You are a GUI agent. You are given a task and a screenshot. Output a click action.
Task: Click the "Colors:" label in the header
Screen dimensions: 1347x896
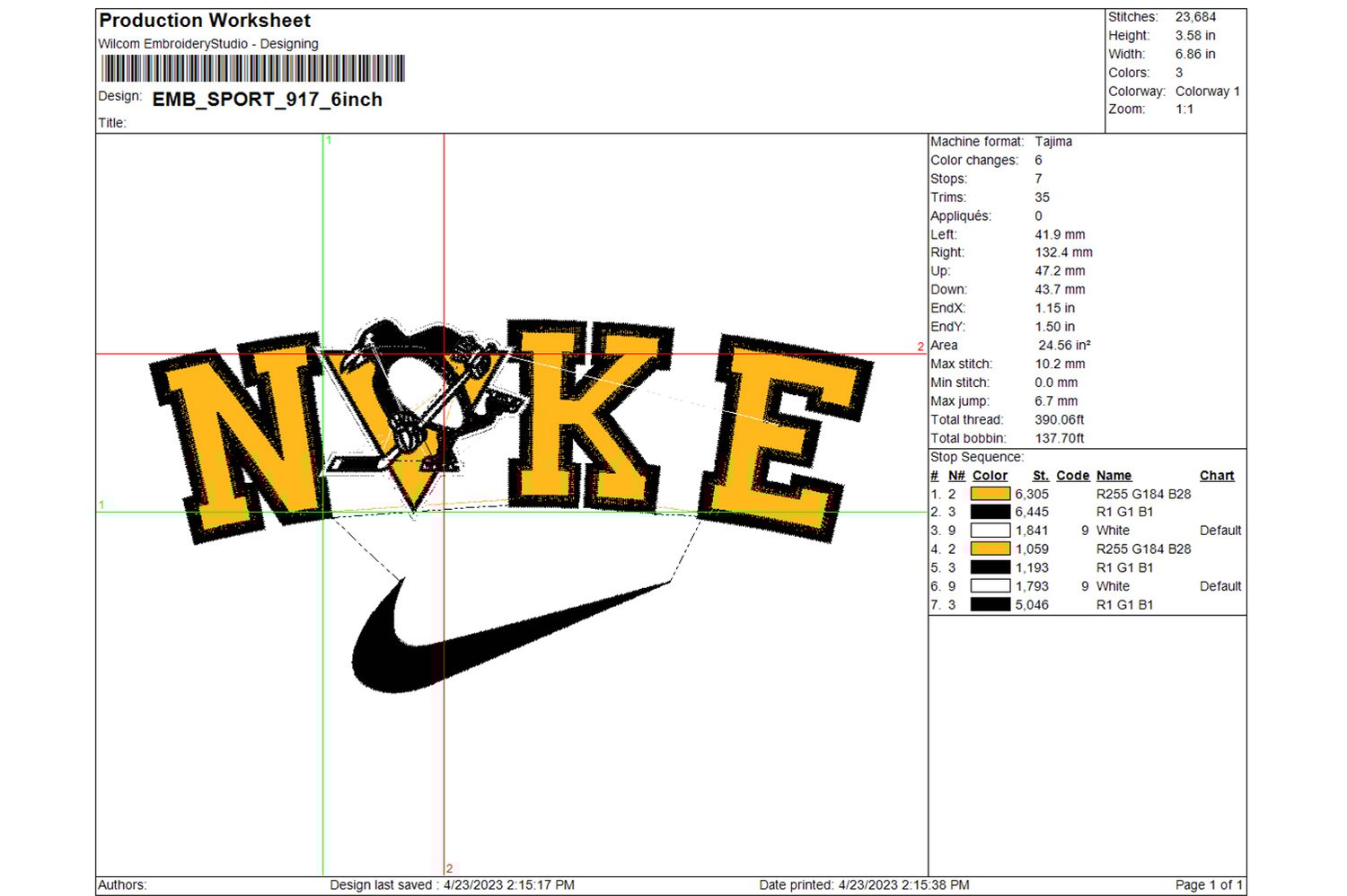point(1129,73)
